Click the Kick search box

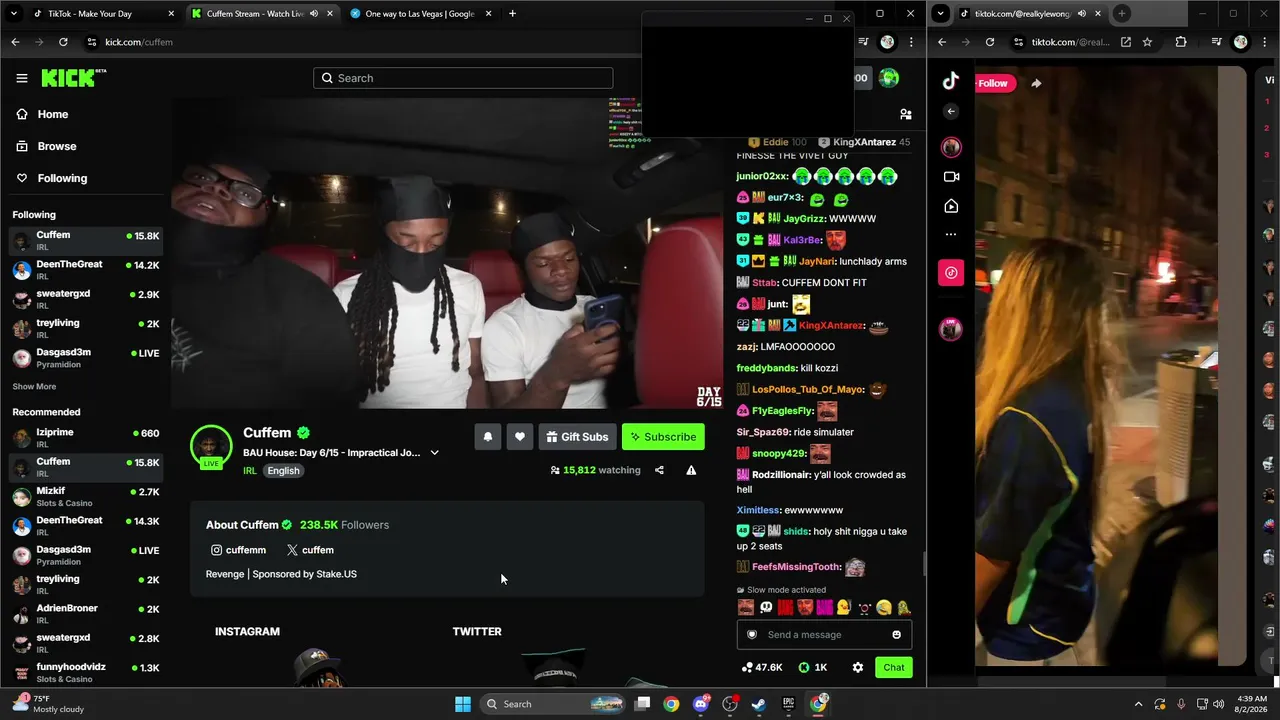coord(463,78)
